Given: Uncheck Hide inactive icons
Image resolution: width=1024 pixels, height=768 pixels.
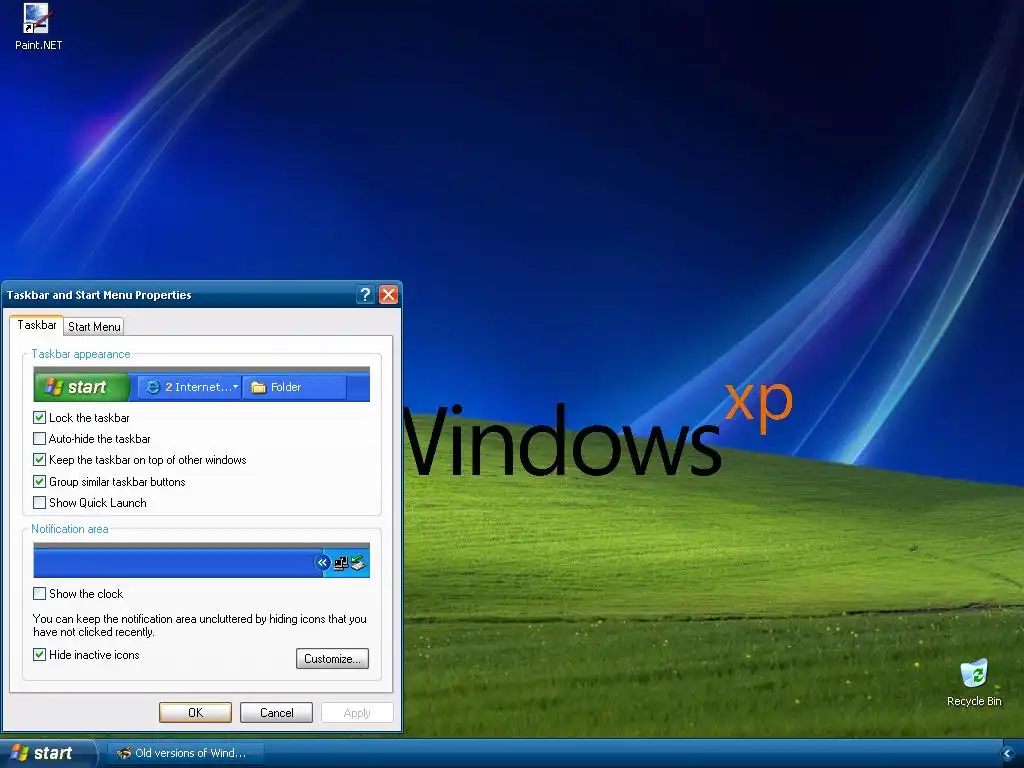Looking at the screenshot, I should click(x=39, y=654).
